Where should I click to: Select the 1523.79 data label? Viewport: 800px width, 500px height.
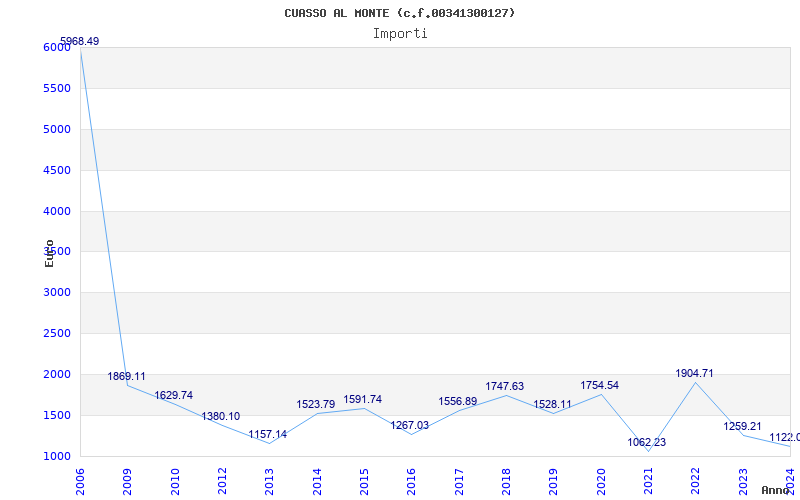(x=316, y=405)
